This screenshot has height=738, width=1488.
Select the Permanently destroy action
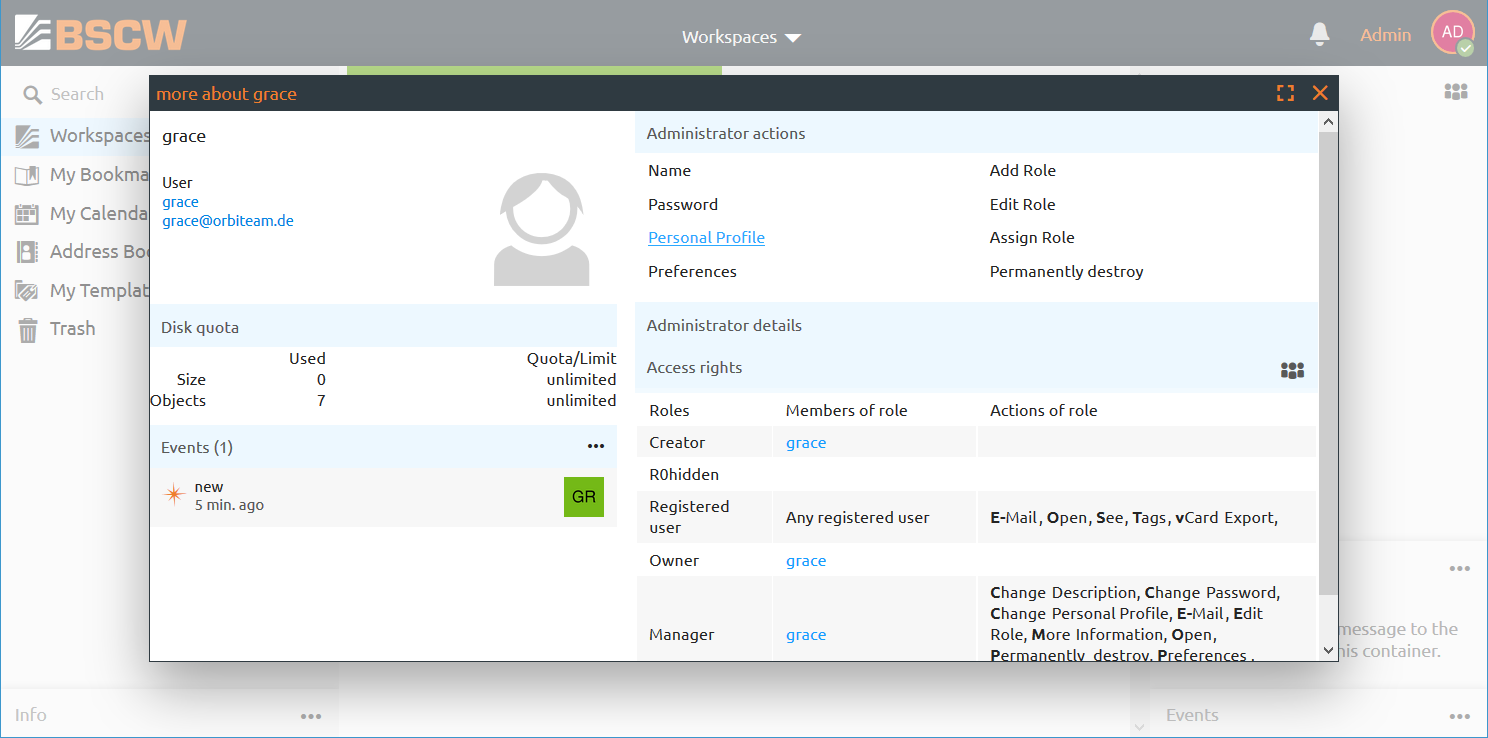[1066, 272]
